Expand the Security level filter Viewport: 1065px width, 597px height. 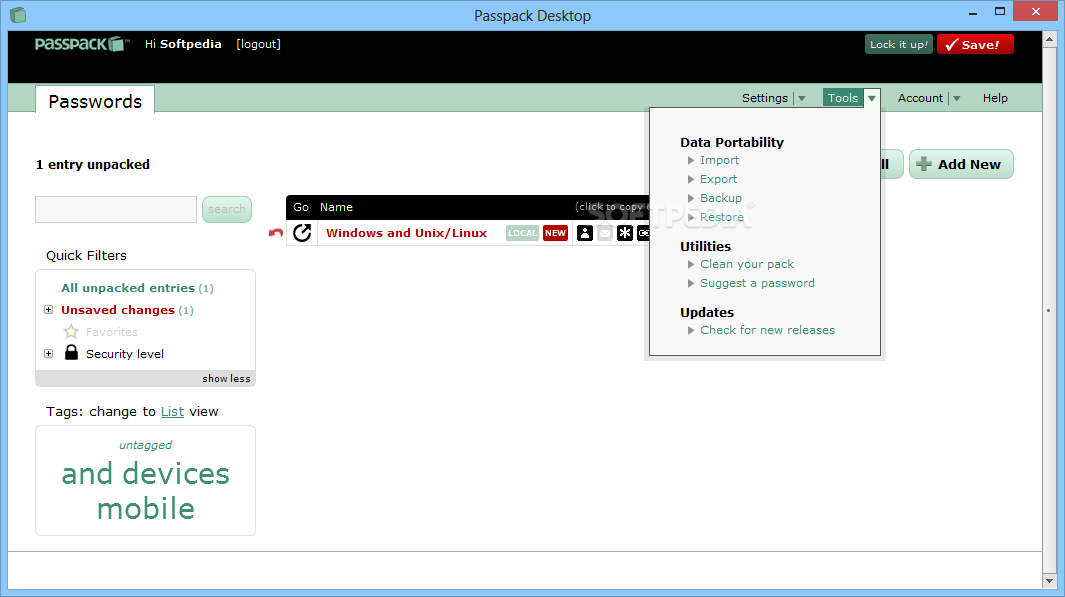tap(48, 353)
